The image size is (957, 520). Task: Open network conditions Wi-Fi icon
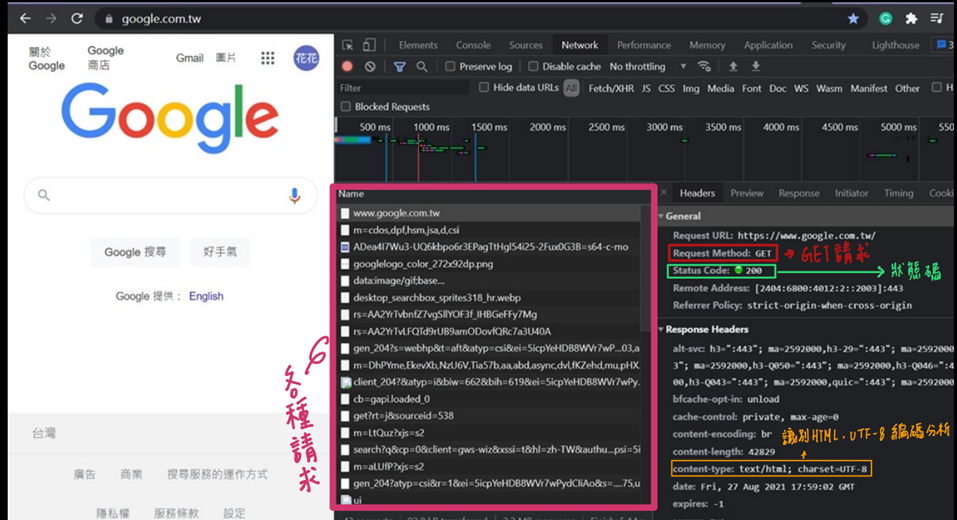pos(704,67)
